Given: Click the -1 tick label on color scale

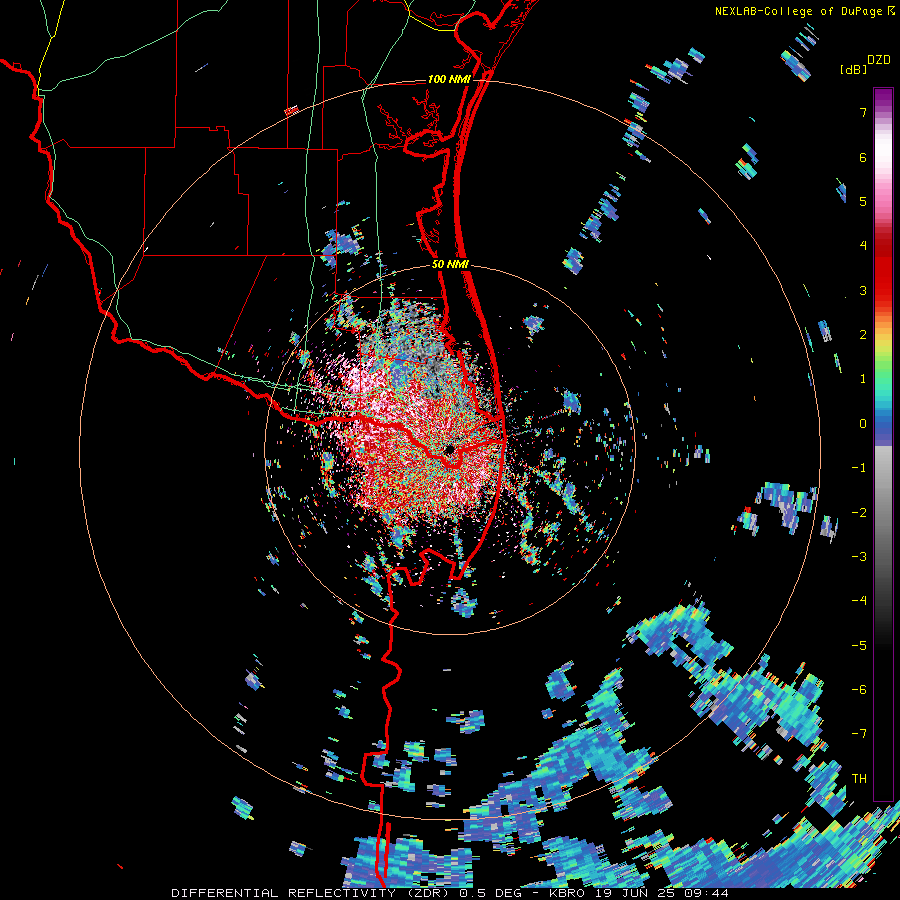Looking at the screenshot, I should click(859, 468).
